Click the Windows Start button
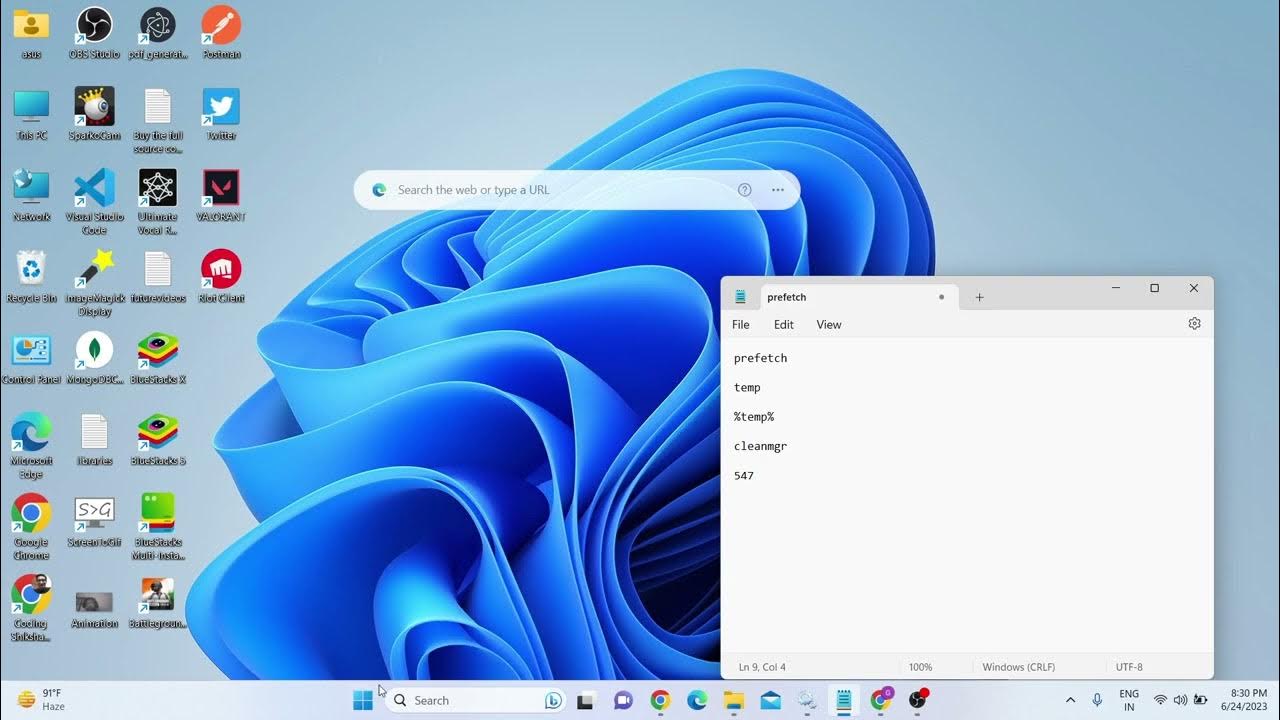 click(x=363, y=701)
